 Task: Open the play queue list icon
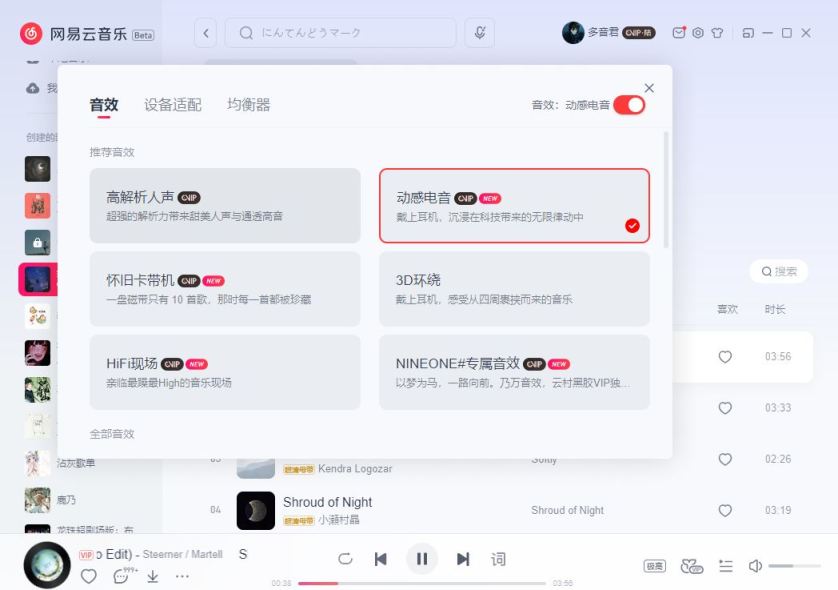(725, 566)
